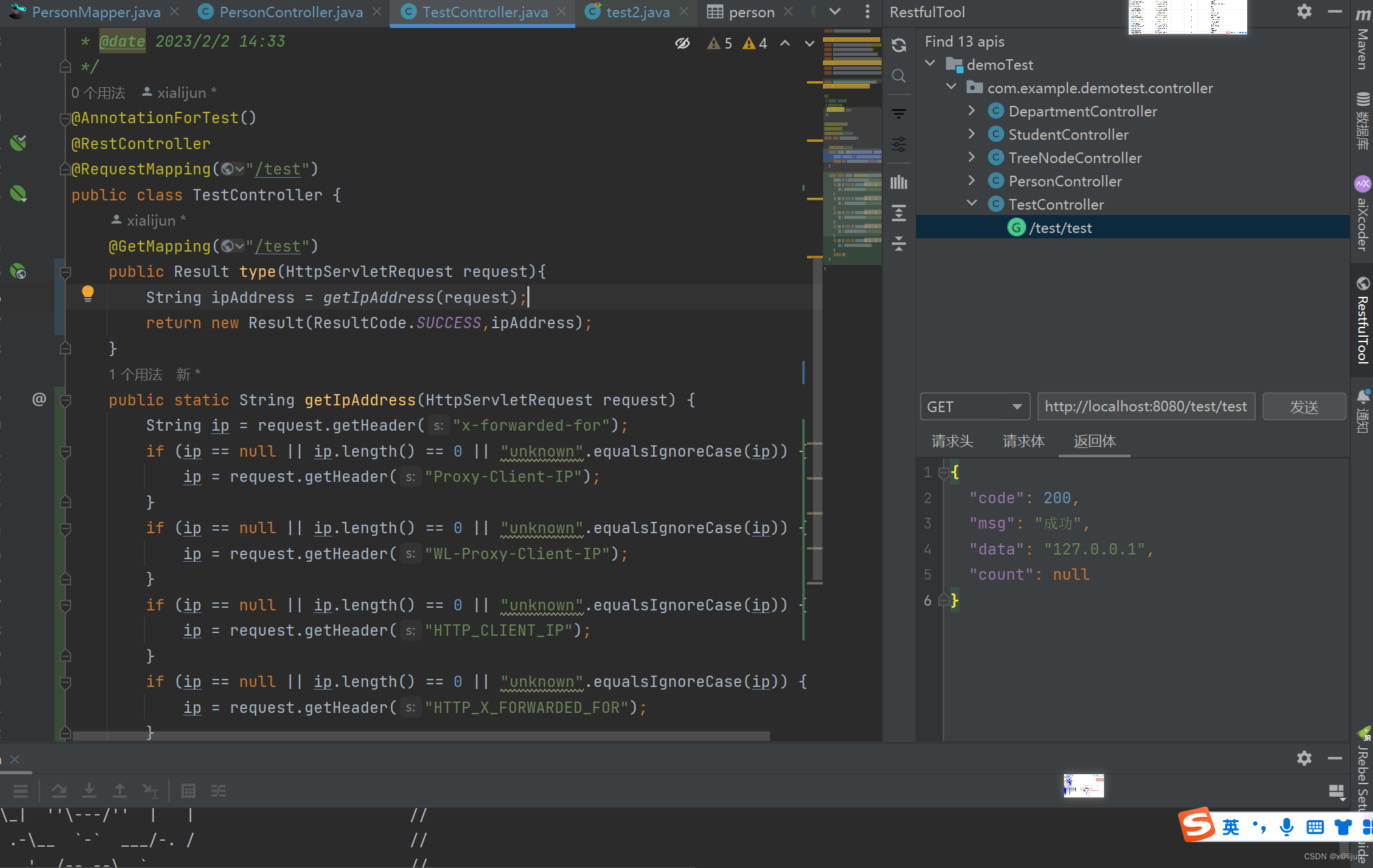Click the Sogou input method S logo
This screenshot has width=1373, height=868.
pos(1197,825)
